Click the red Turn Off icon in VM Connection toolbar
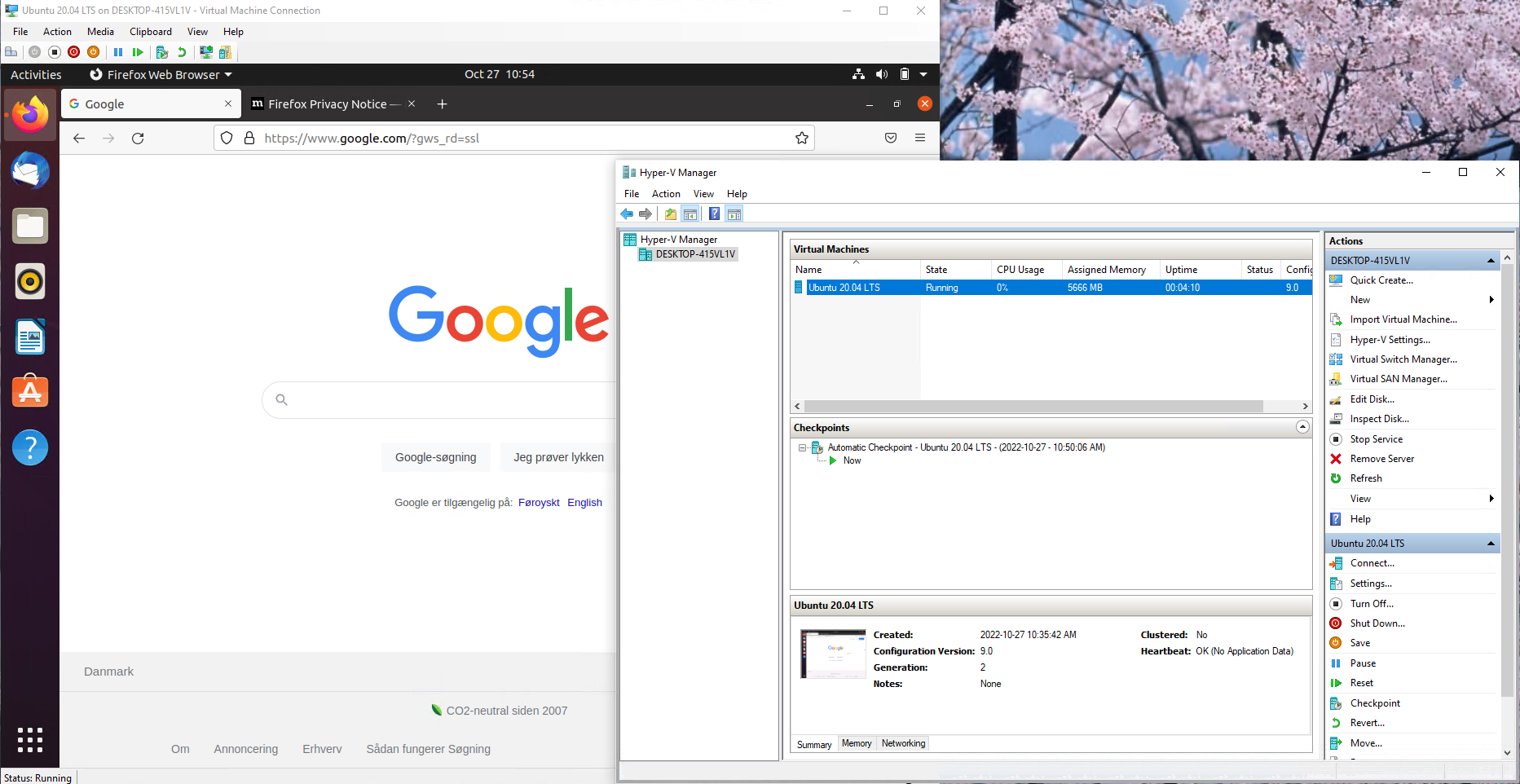The height and width of the screenshot is (784, 1520). (74, 51)
